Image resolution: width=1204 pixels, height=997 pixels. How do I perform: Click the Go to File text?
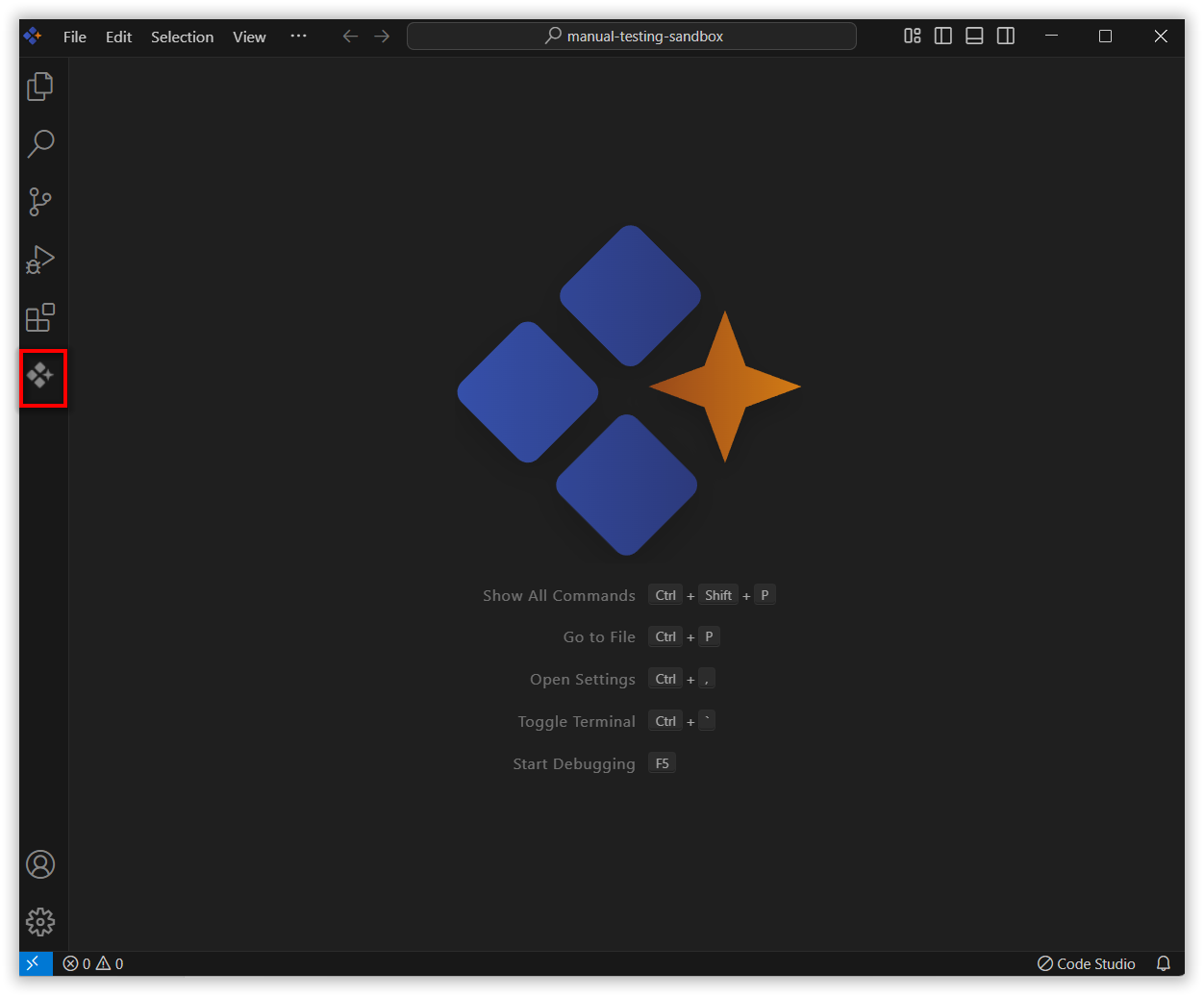[x=599, y=637]
